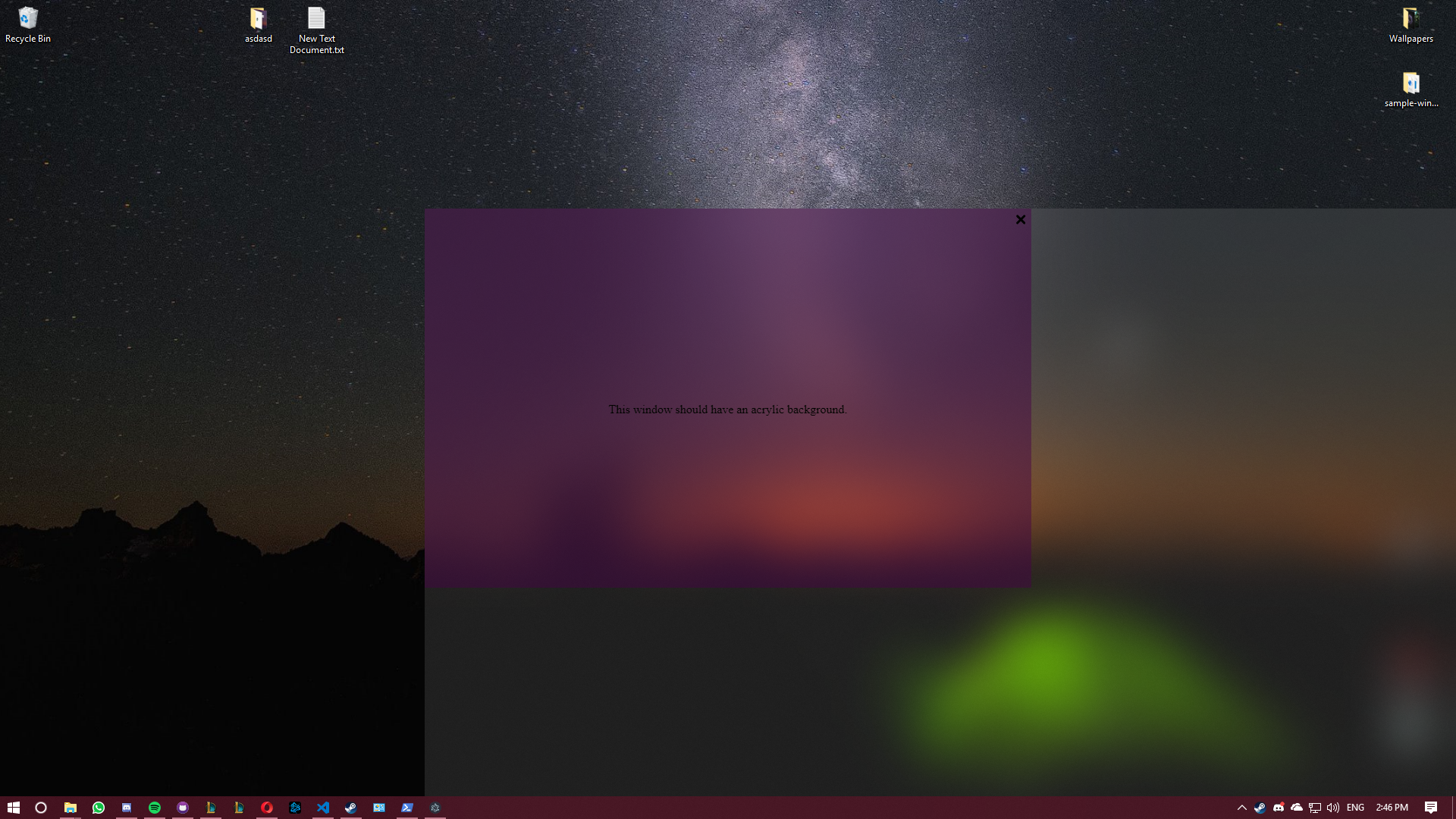
Task: Switch to Spotify in taskbar
Action: tap(155, 808)
